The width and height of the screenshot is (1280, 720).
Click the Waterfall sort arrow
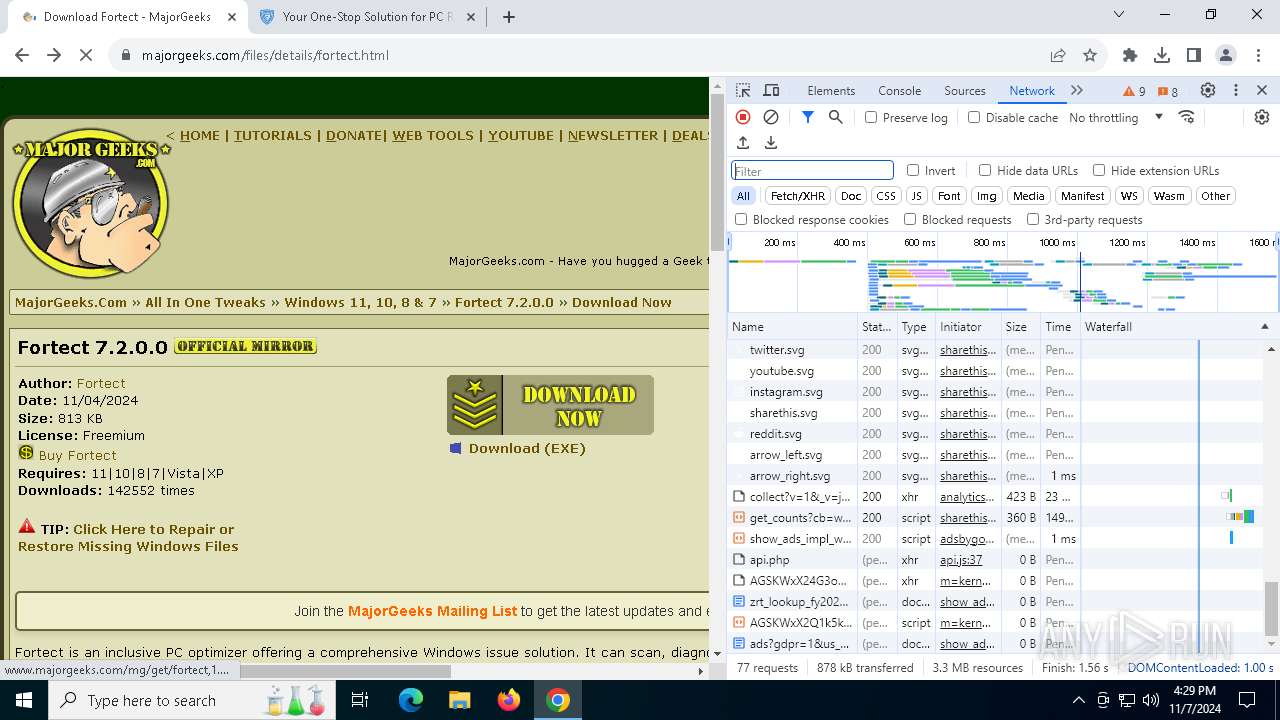tap(1264, 327)
